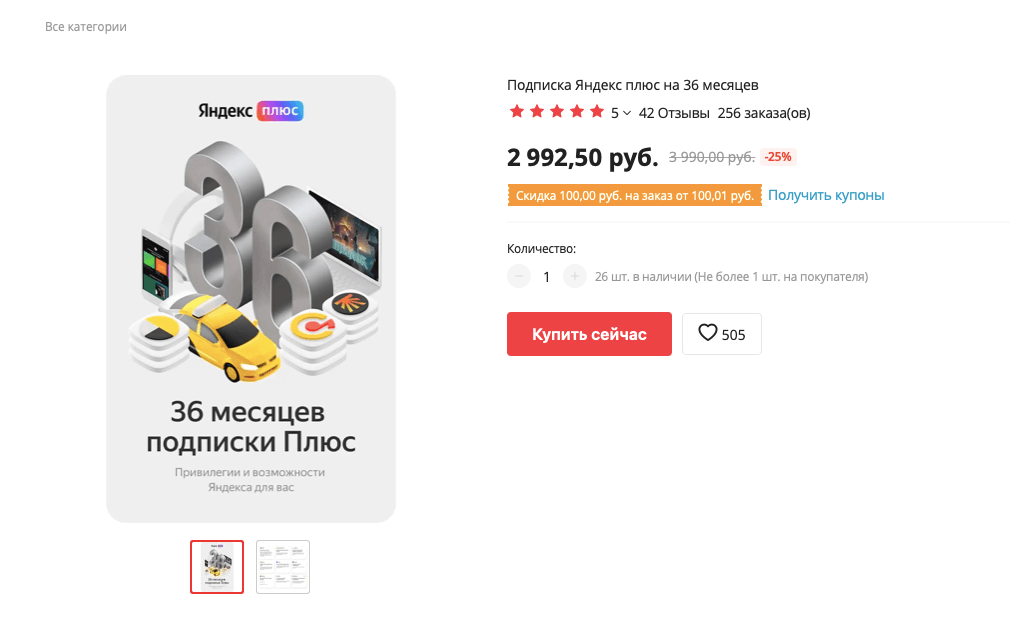Click the first red rating star
This screenshot has height=621, width=1010.
click(515, 111)
